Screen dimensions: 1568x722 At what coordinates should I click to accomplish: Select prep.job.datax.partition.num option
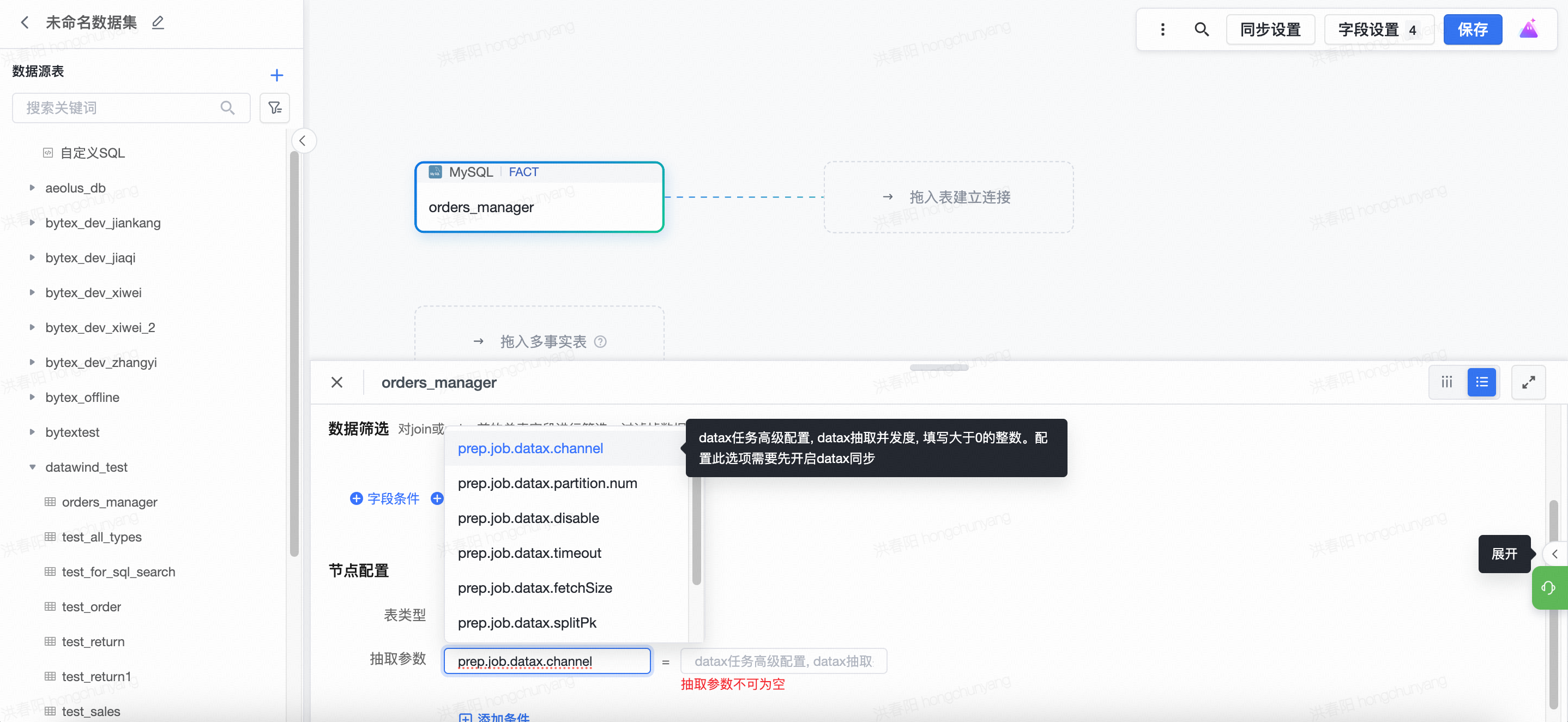pos(547,483)
